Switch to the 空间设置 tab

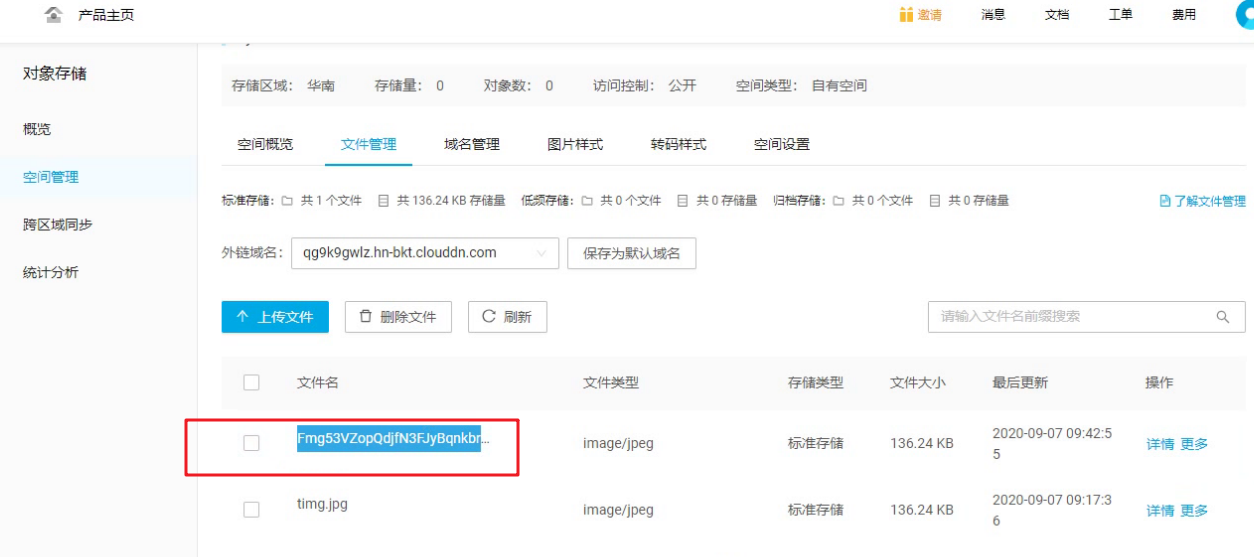(782, 144)
